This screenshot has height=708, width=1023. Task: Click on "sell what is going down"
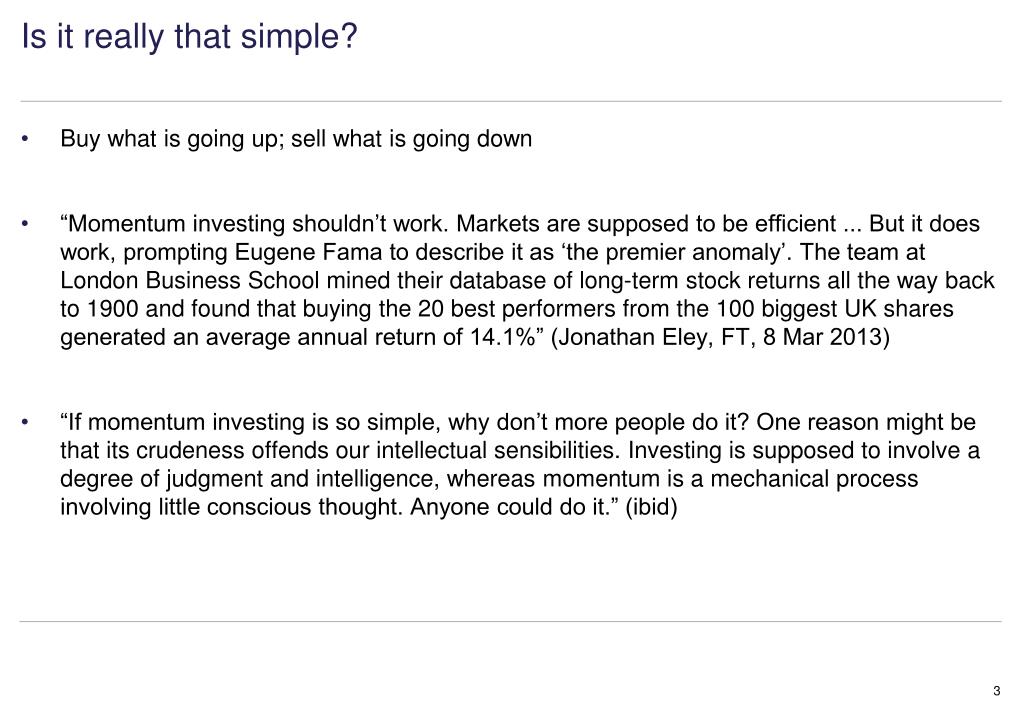(x=411, y=139)
